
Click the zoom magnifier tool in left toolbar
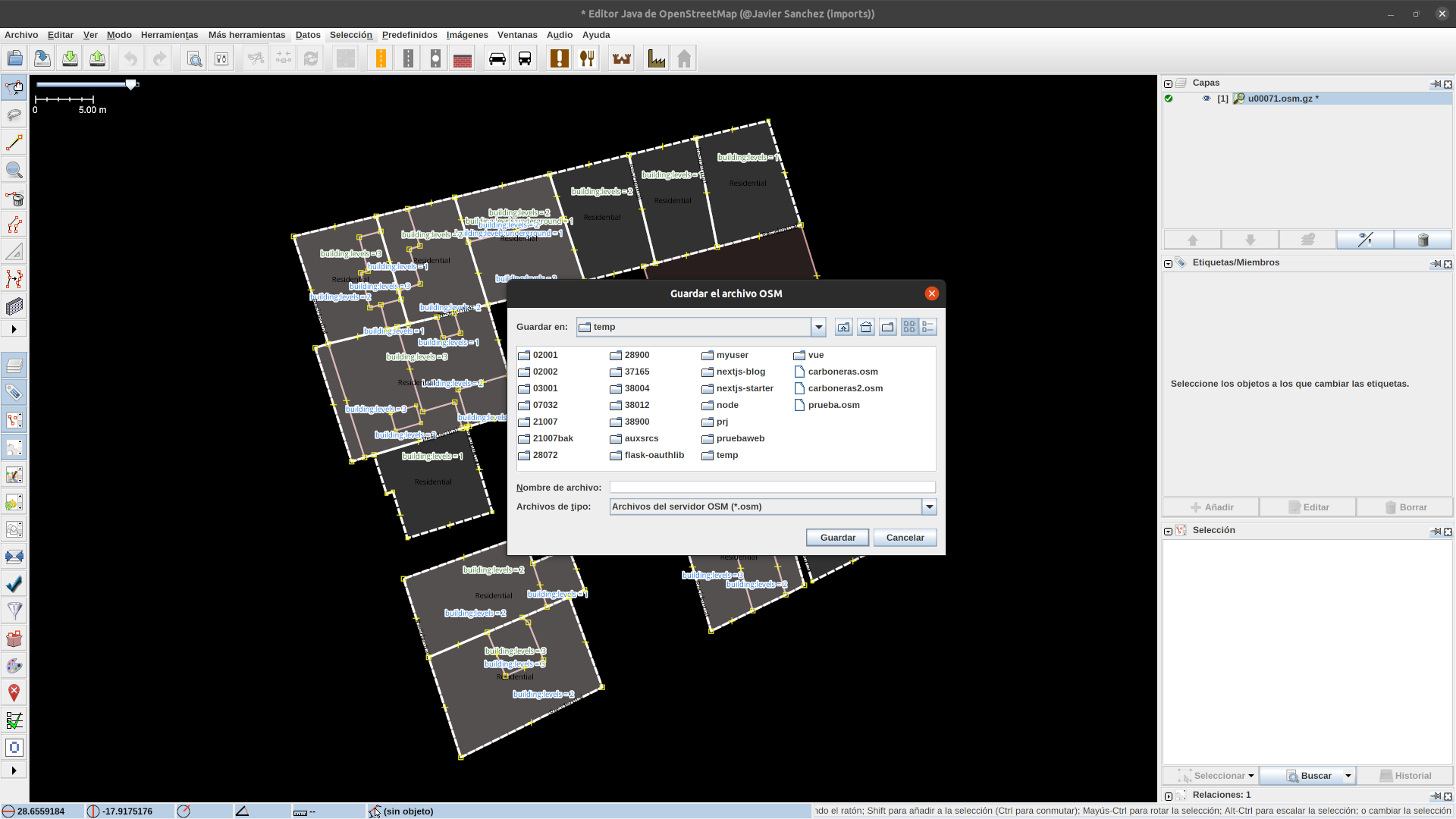[14, 170]
